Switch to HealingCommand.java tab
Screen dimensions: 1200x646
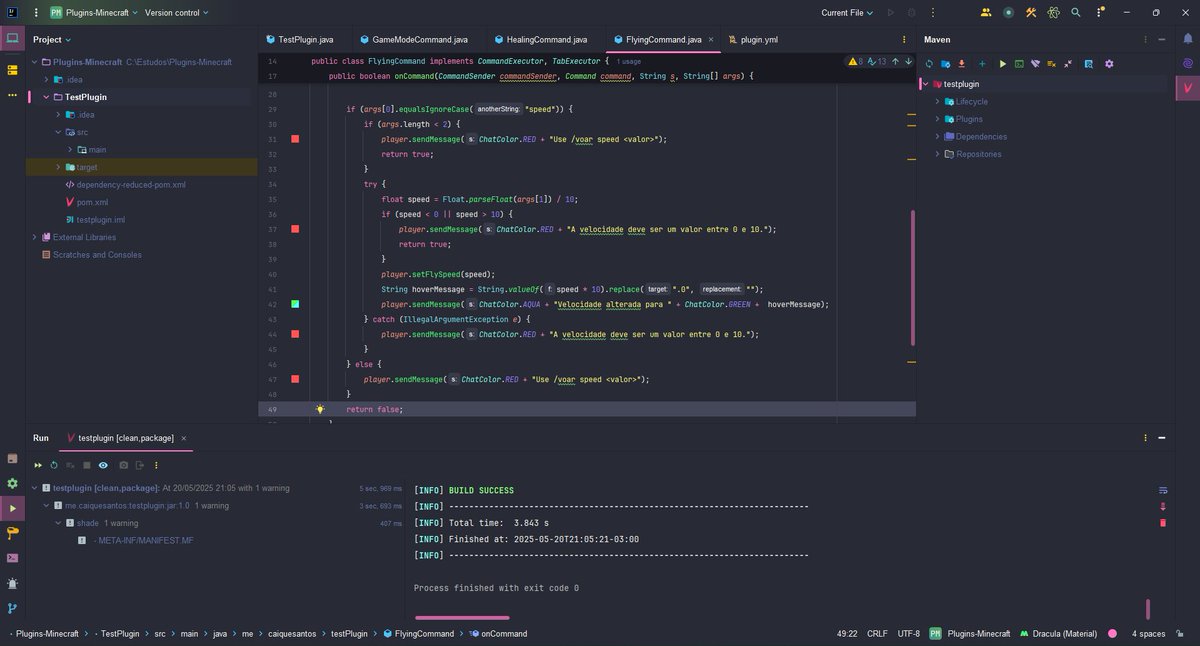tap(540, 40)
